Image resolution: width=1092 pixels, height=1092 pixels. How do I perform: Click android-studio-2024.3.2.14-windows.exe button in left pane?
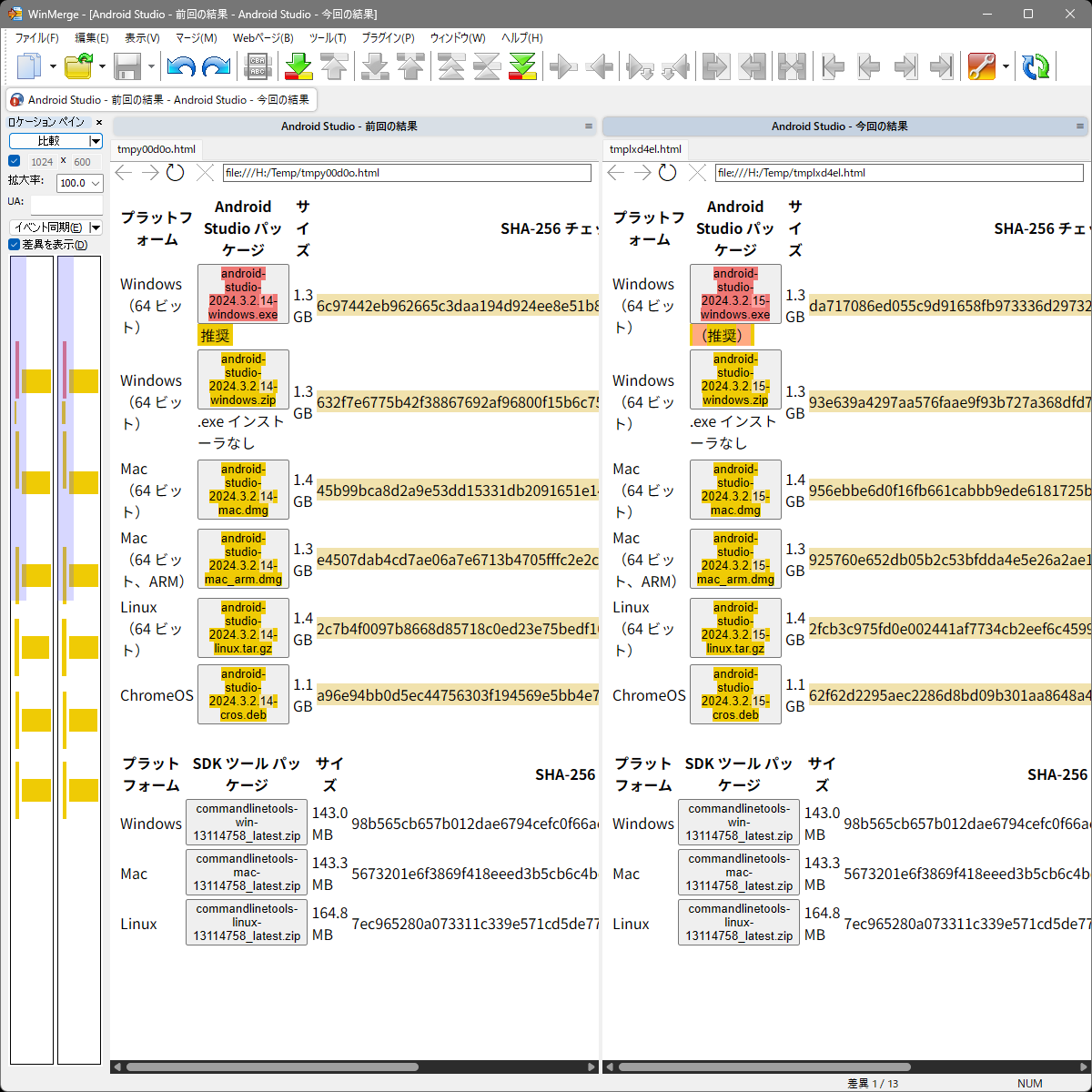click(243, 294)
